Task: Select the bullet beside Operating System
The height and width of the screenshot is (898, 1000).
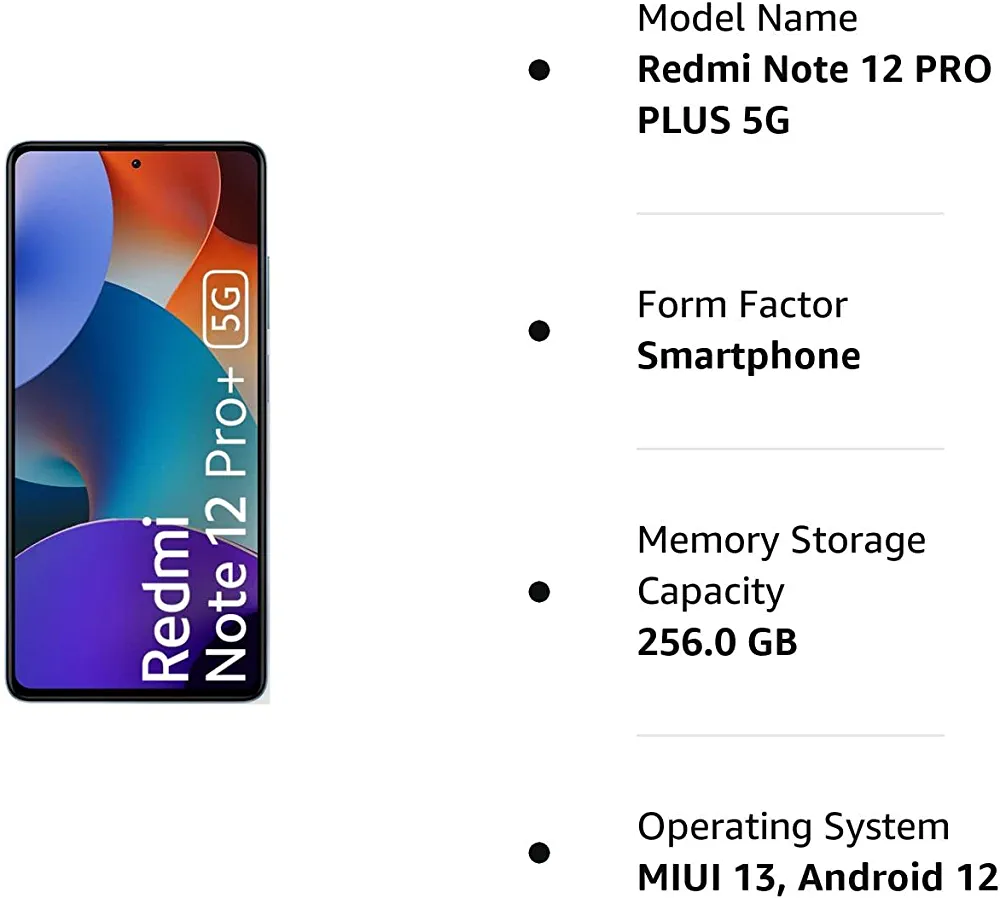Action: point(540,852)
